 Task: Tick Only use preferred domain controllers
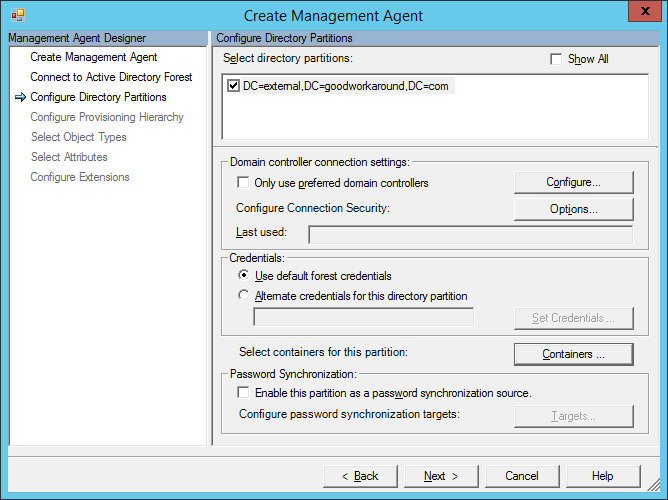click(x=243, y=183)
